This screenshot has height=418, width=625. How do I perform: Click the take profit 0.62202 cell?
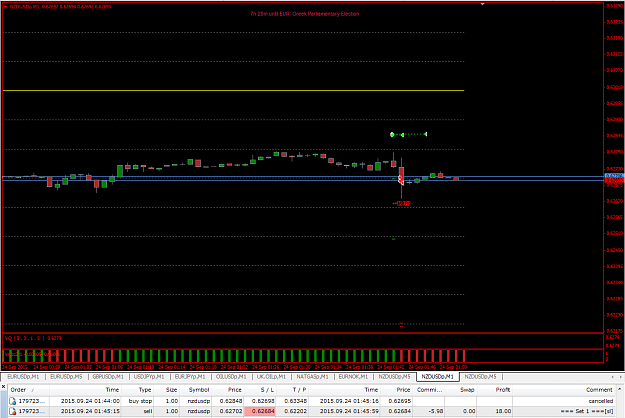[x=295, y=411]
